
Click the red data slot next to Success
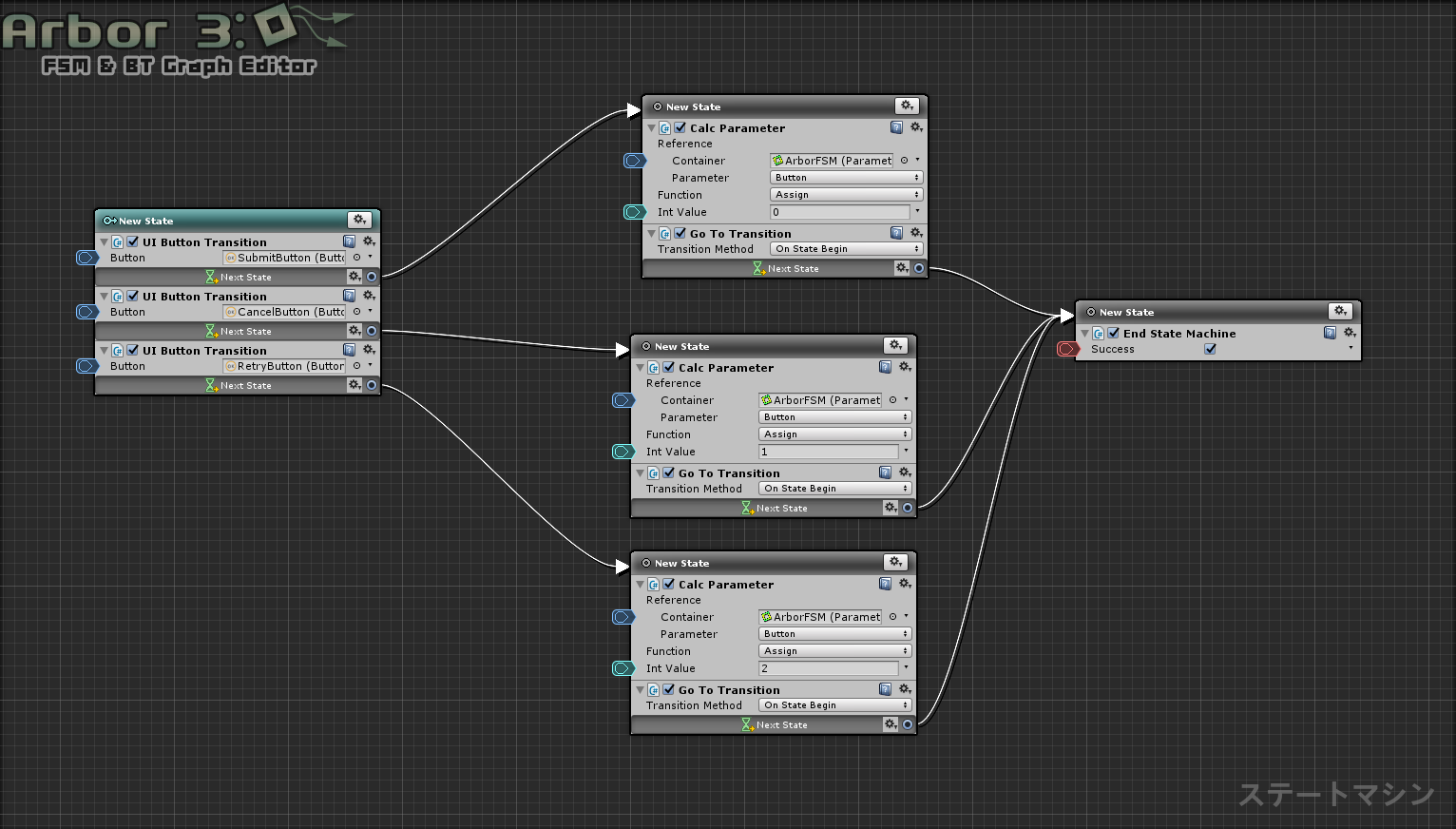(1067, 349)
